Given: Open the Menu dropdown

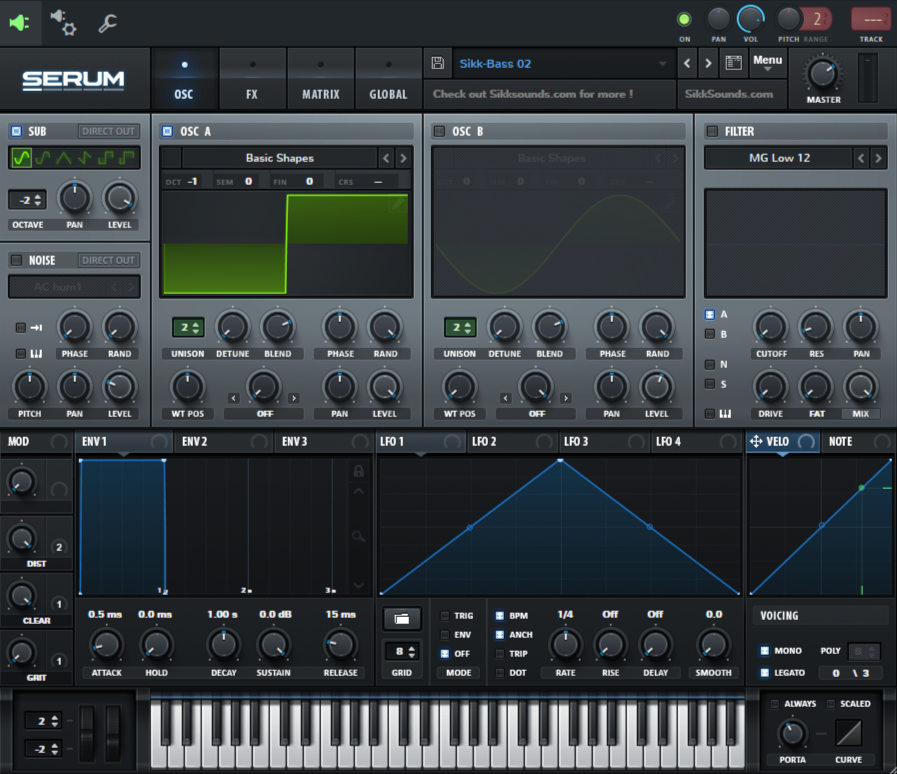Looking at the screenshot, I should pyautogui.click(x=768, y=62).
